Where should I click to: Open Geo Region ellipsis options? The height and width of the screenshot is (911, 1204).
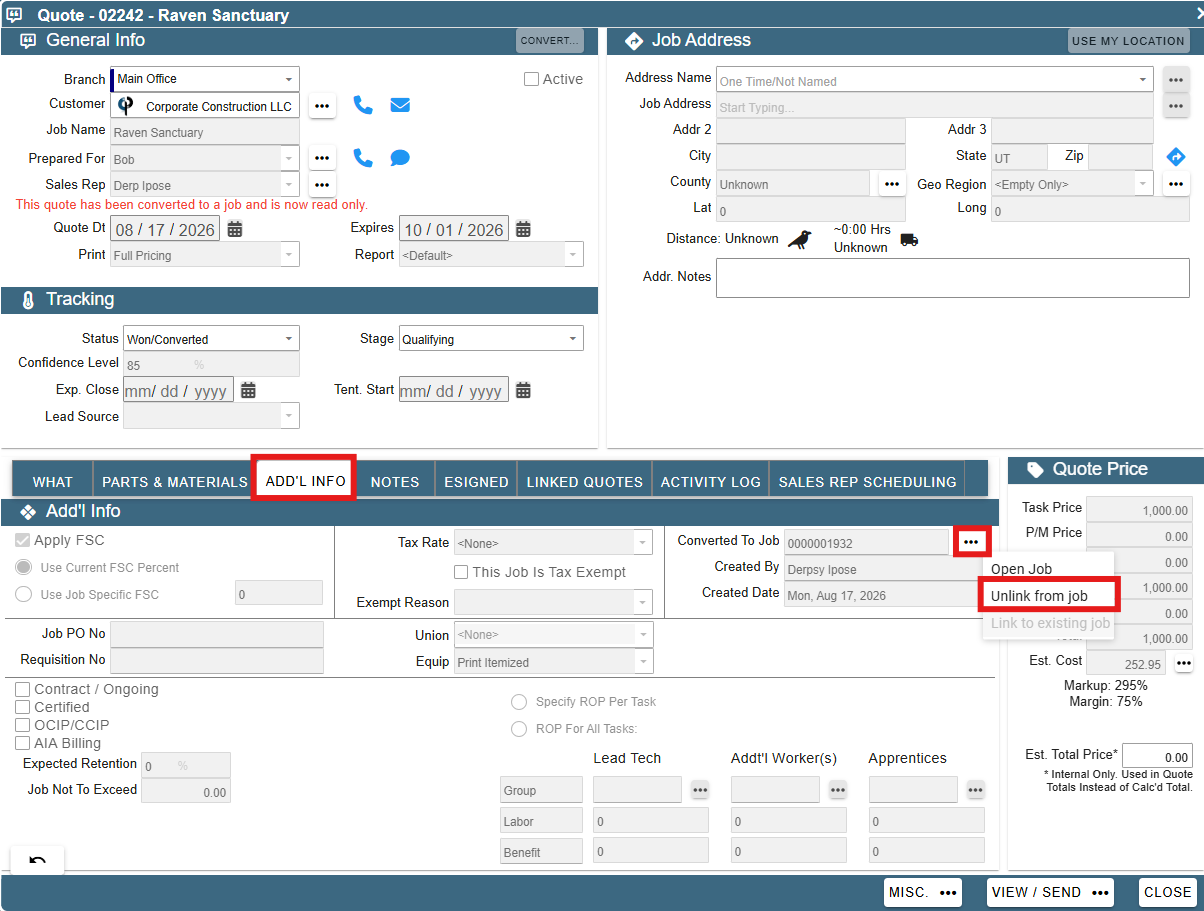pos(1176,184)
